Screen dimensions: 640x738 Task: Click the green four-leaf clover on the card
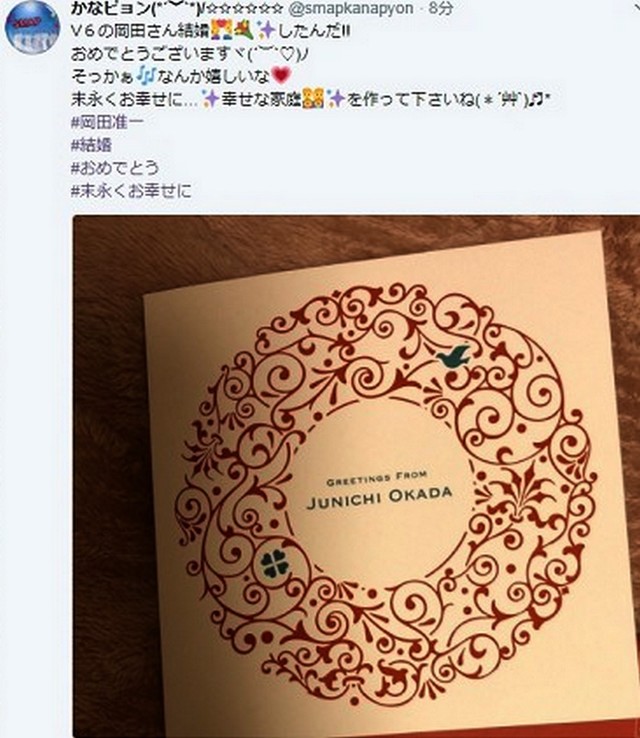tap(274, 565)
